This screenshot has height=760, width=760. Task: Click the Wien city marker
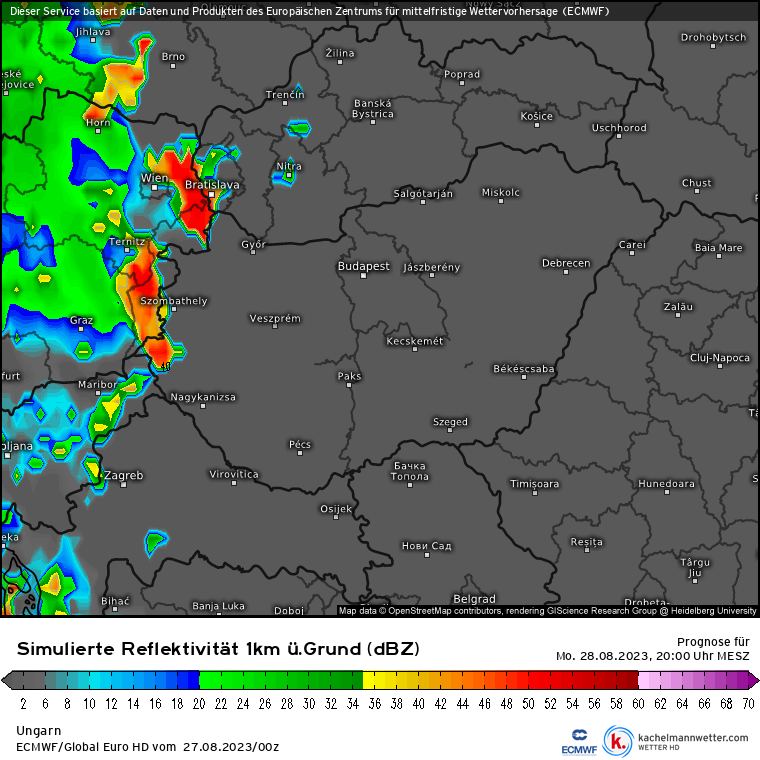pyautogui.click(x=154, y=187)
